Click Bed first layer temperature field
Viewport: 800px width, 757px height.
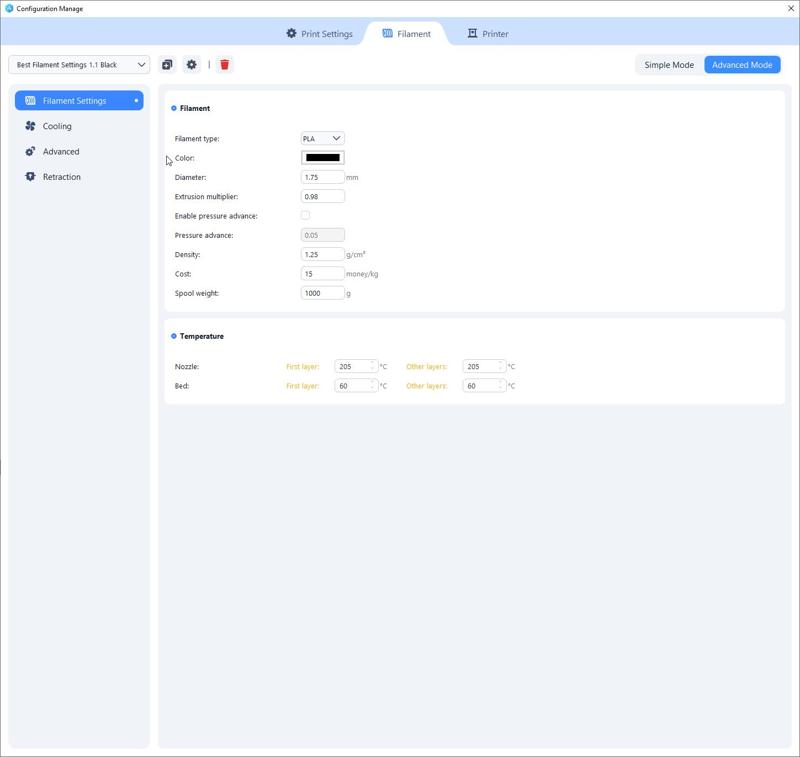356,386
